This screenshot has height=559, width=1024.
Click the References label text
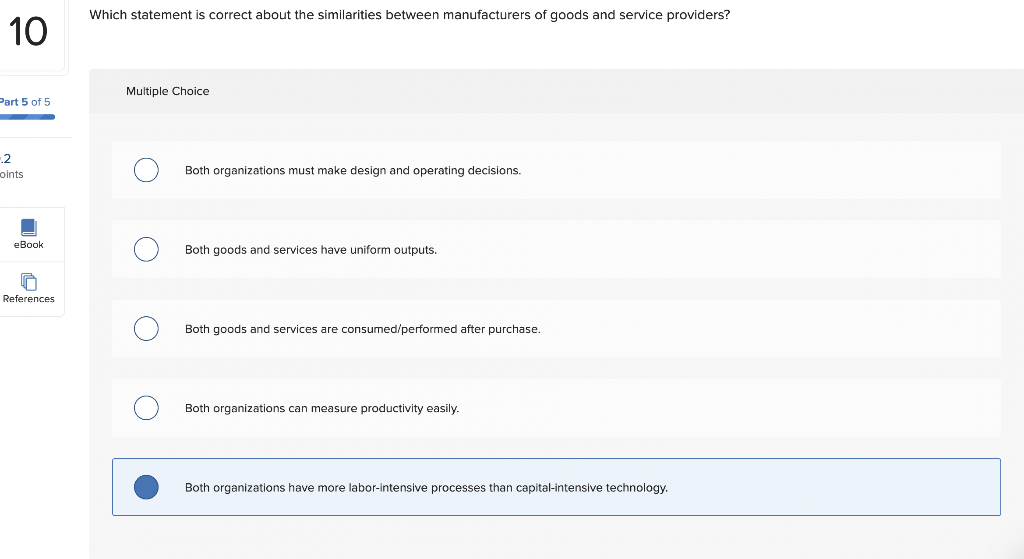pos(28,299)
